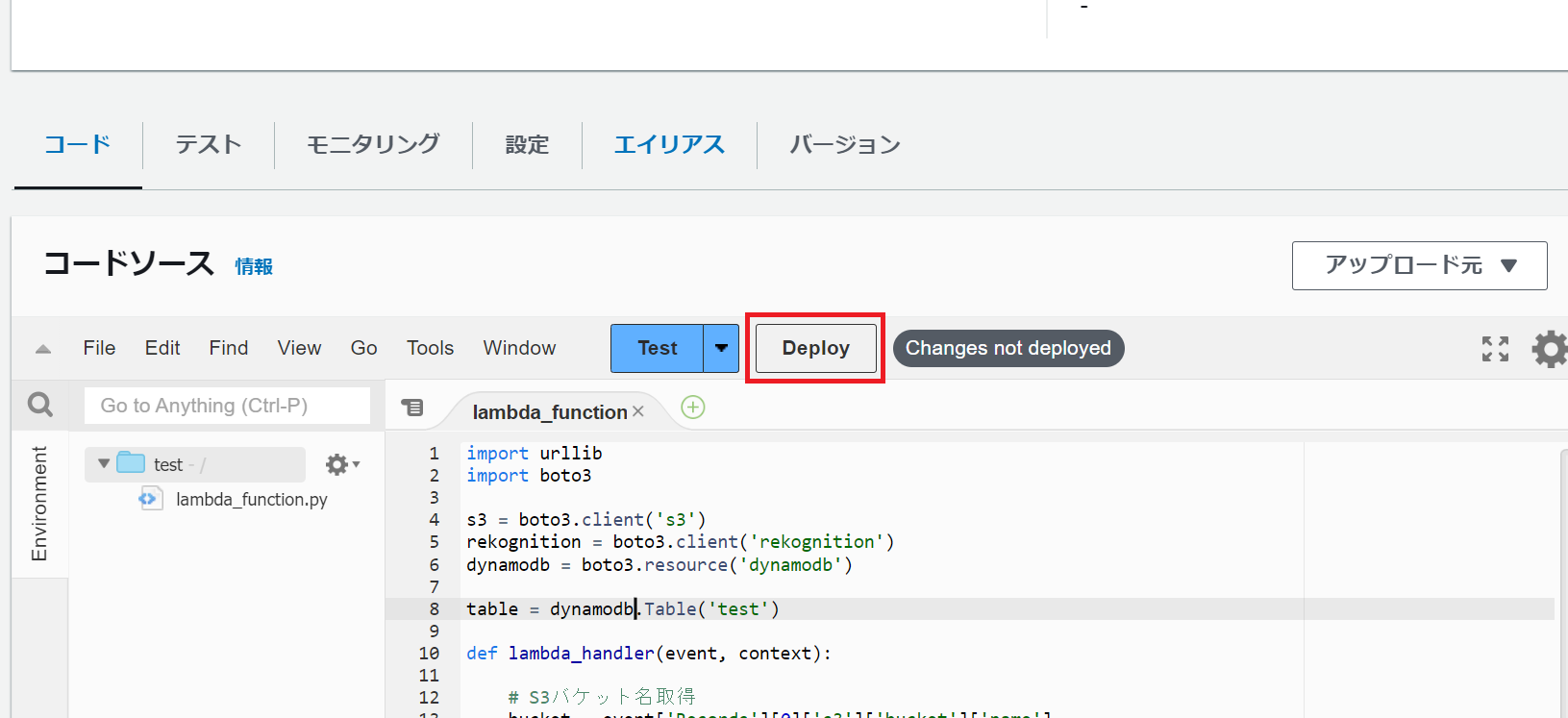Open lambda_function.py in the file tree
Viewport: 1568px width, 718px height.
(252, 500)
